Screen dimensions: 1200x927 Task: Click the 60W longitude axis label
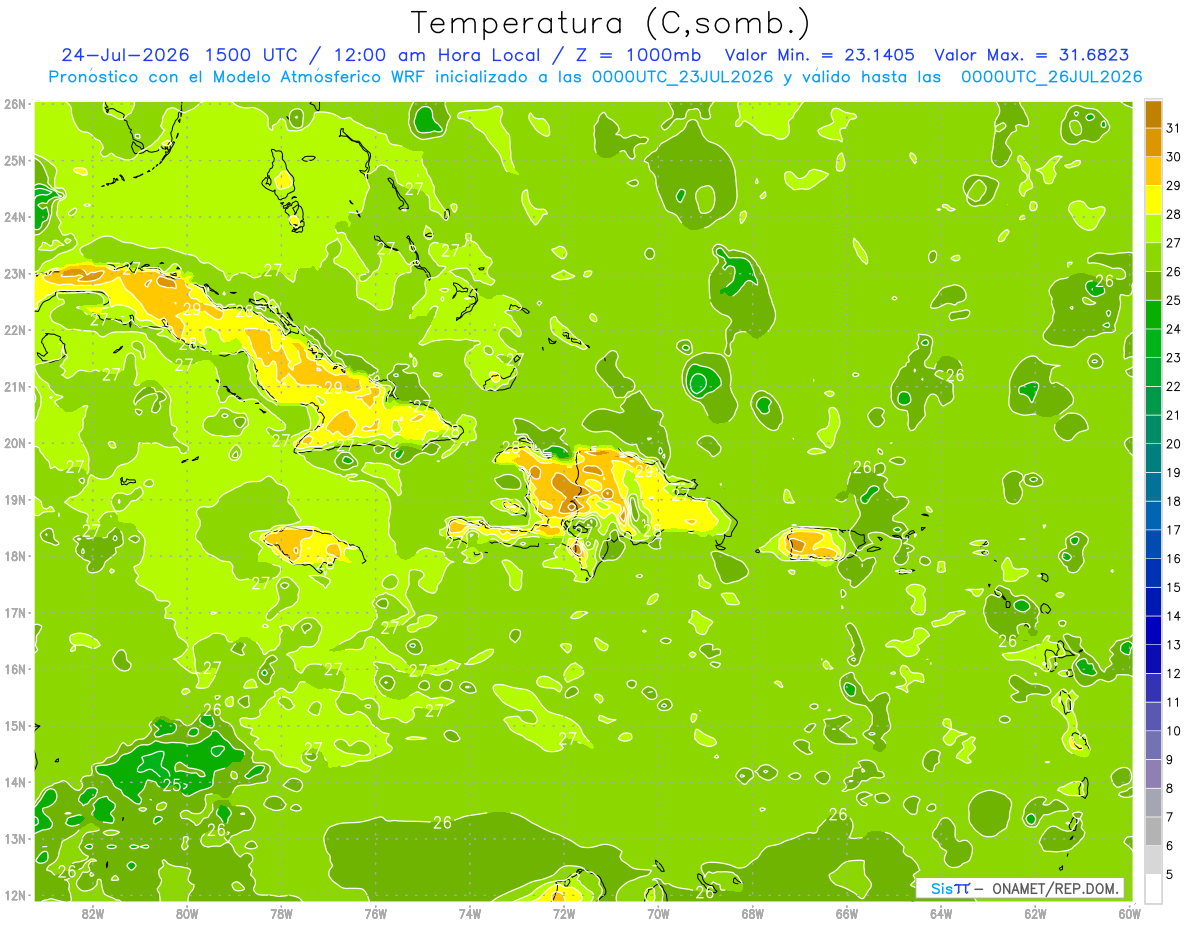pos(1129,912)
